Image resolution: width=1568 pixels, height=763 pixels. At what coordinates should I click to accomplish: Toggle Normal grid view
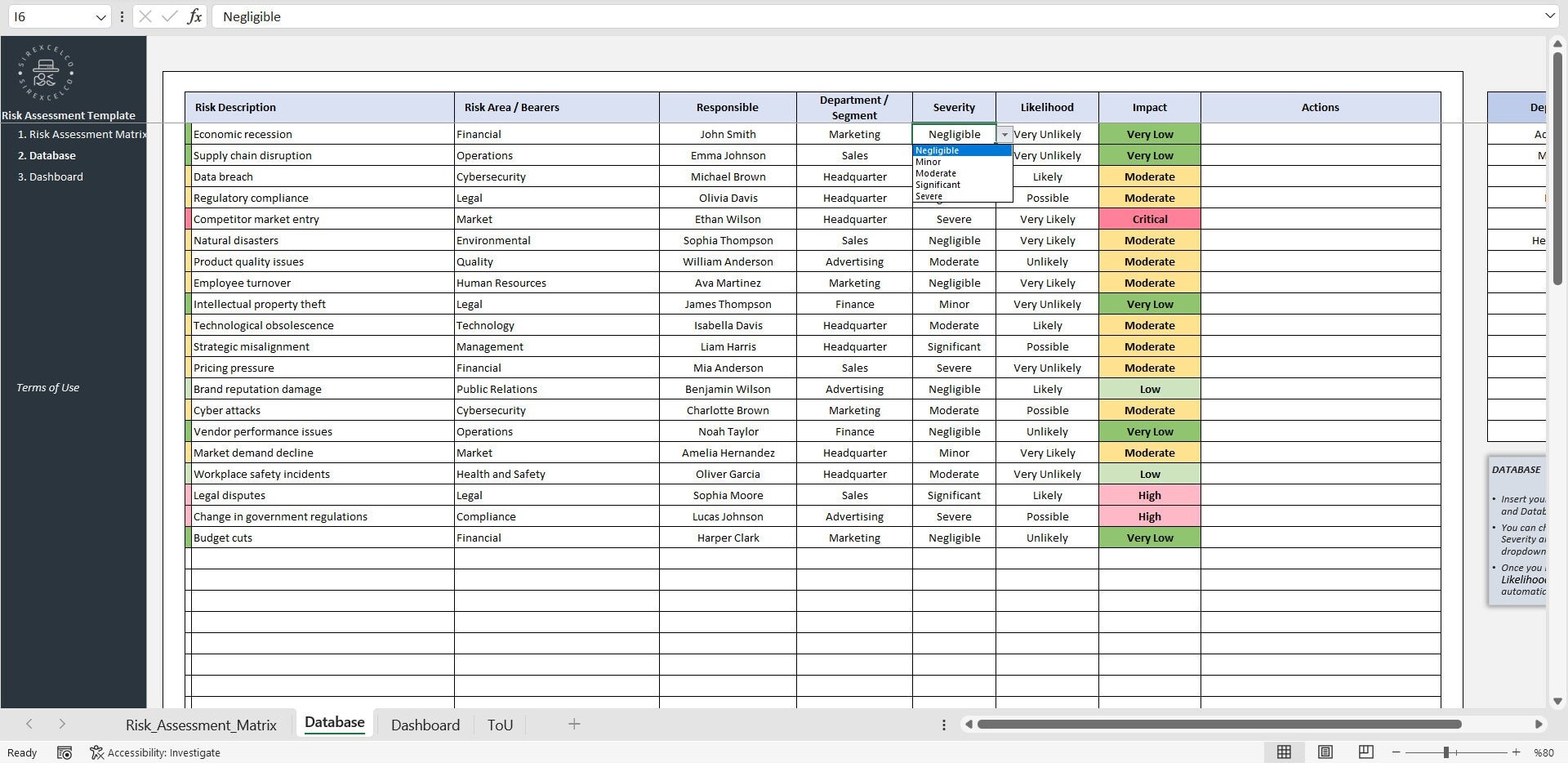pos(1285,752)
